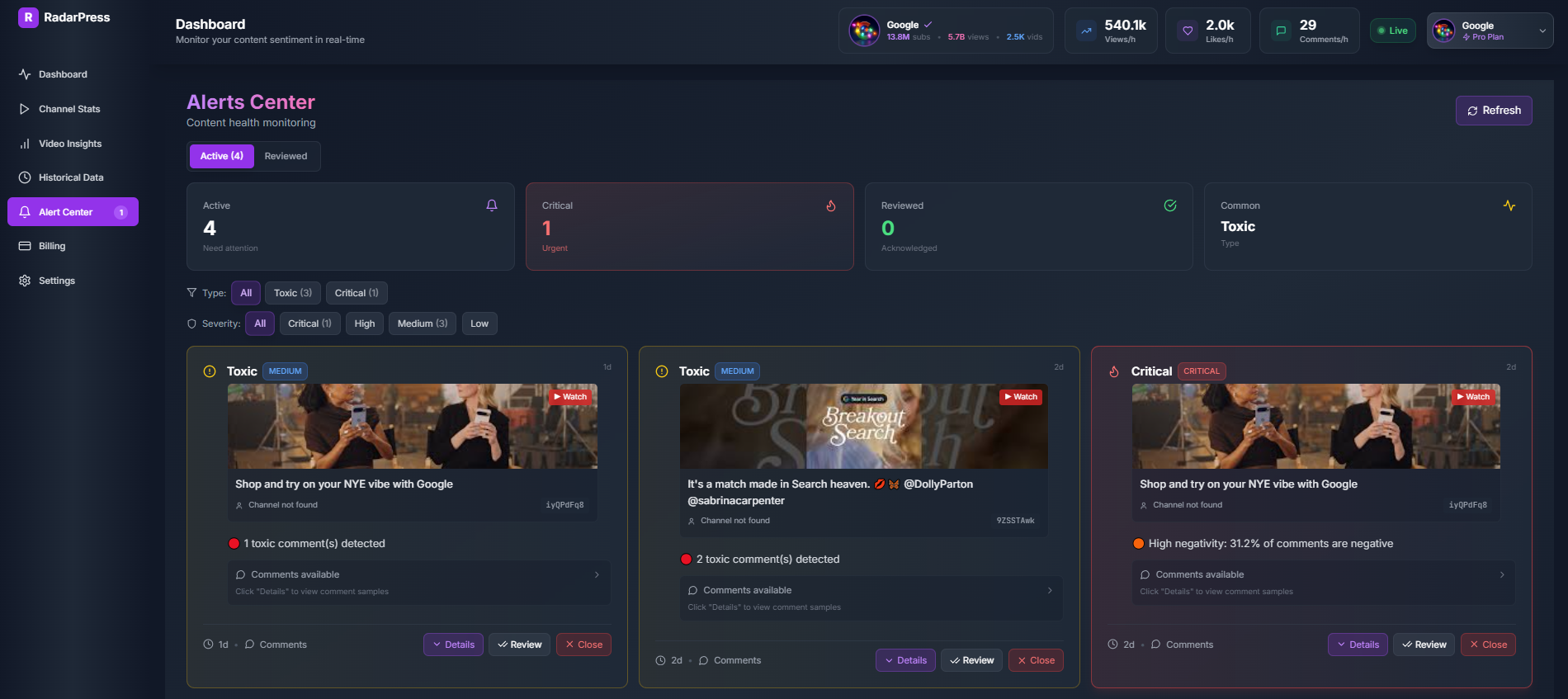Mark first Toxic alert with Review button
The image size is (1568, 699).
520,645
